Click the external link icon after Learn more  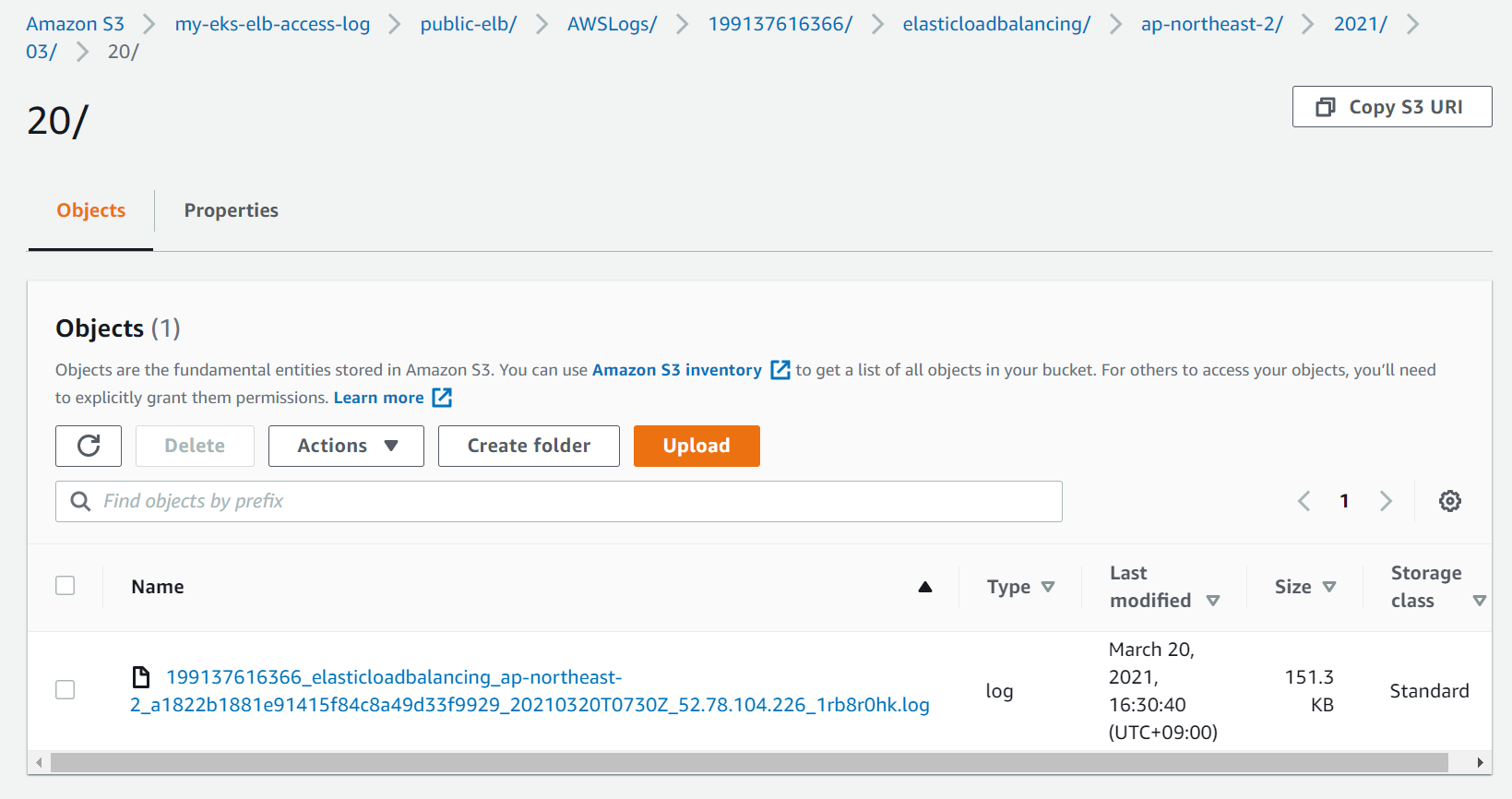coord(443,398)
